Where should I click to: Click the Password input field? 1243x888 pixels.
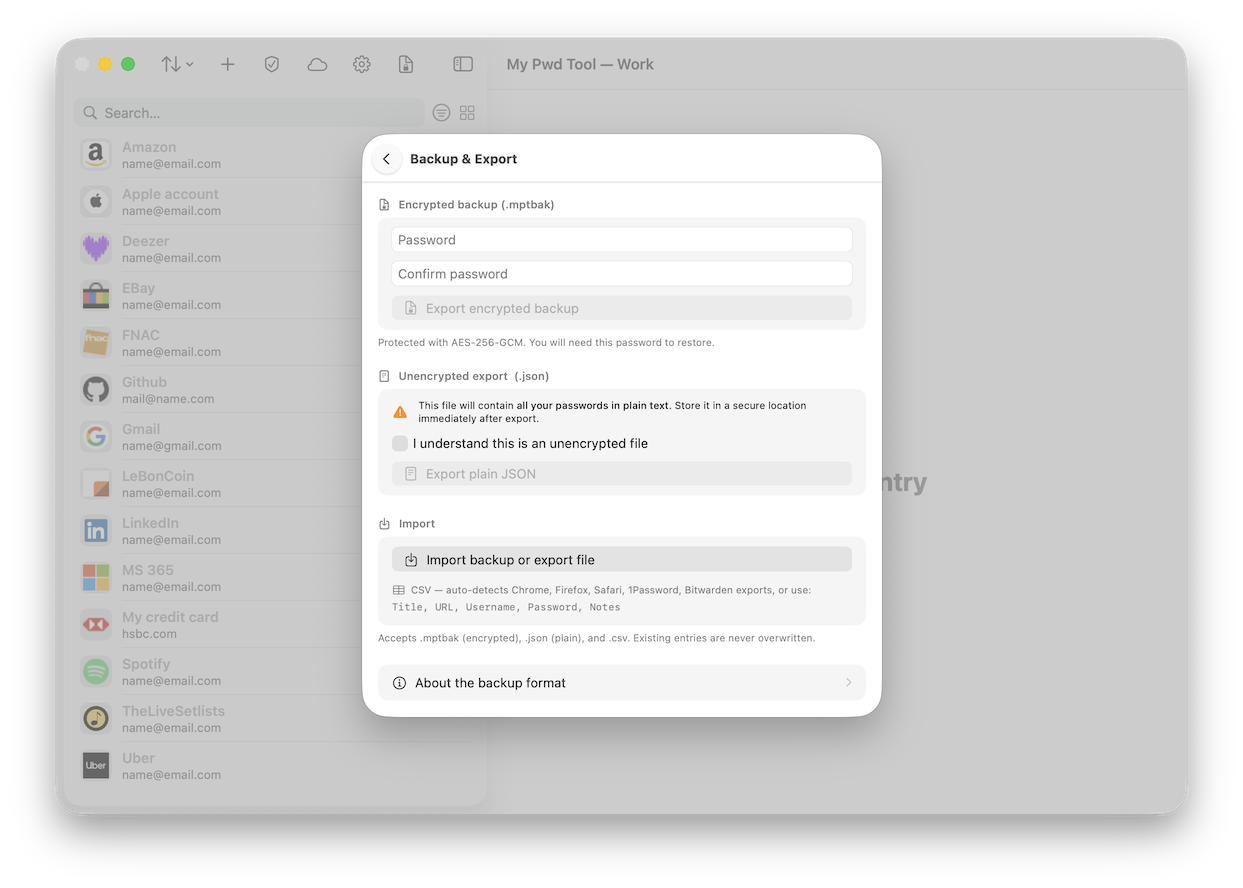pos(622,240)
